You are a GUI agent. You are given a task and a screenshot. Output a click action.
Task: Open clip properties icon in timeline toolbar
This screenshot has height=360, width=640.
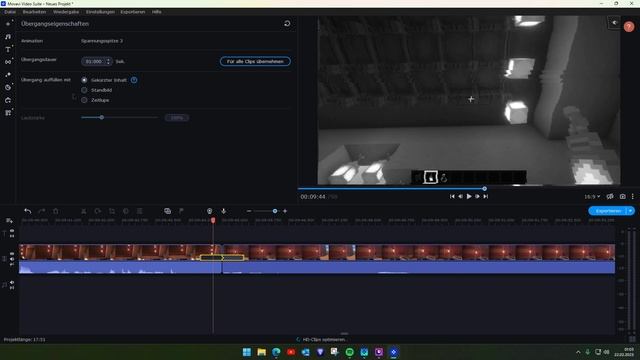(x=140, y=211)
